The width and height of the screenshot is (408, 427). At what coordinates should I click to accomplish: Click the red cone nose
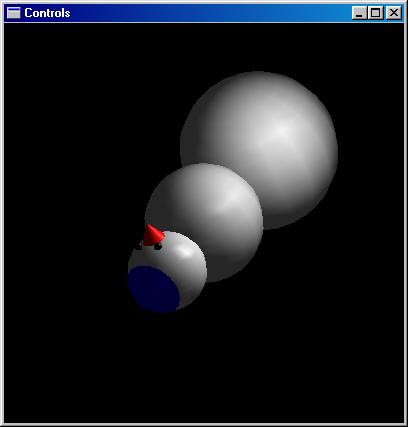coord(153,236)
